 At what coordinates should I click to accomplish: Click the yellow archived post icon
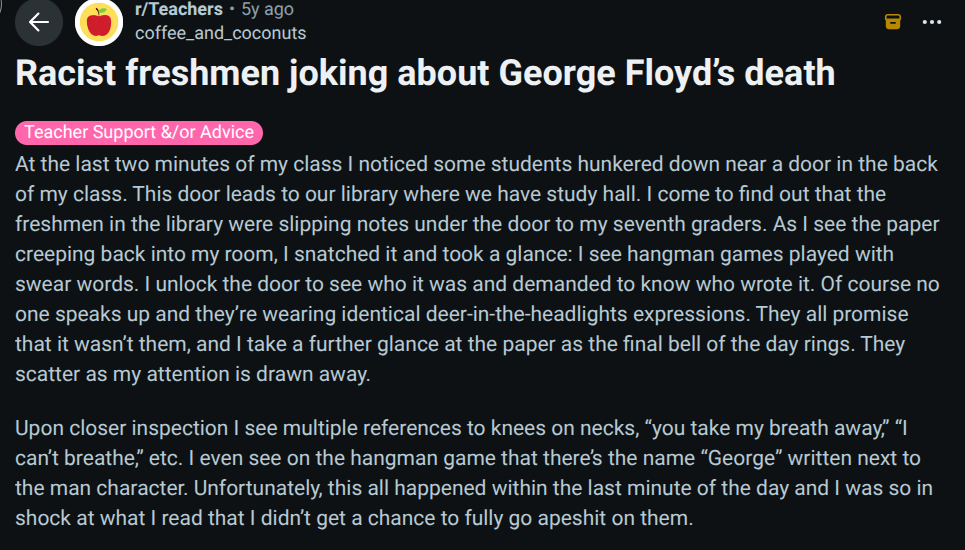pyautogui.click(x=893, y=21)
